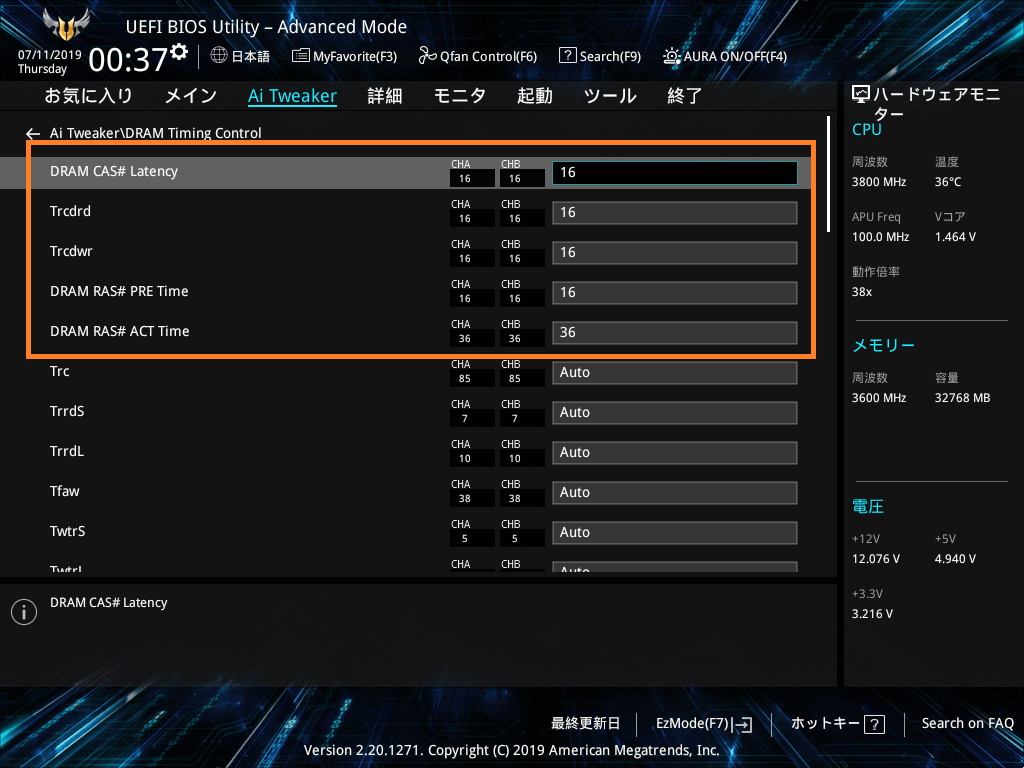The image size is (1024, 768).
Task: Launch Qfan Control(F6)
Action: (x=488, y=56)
